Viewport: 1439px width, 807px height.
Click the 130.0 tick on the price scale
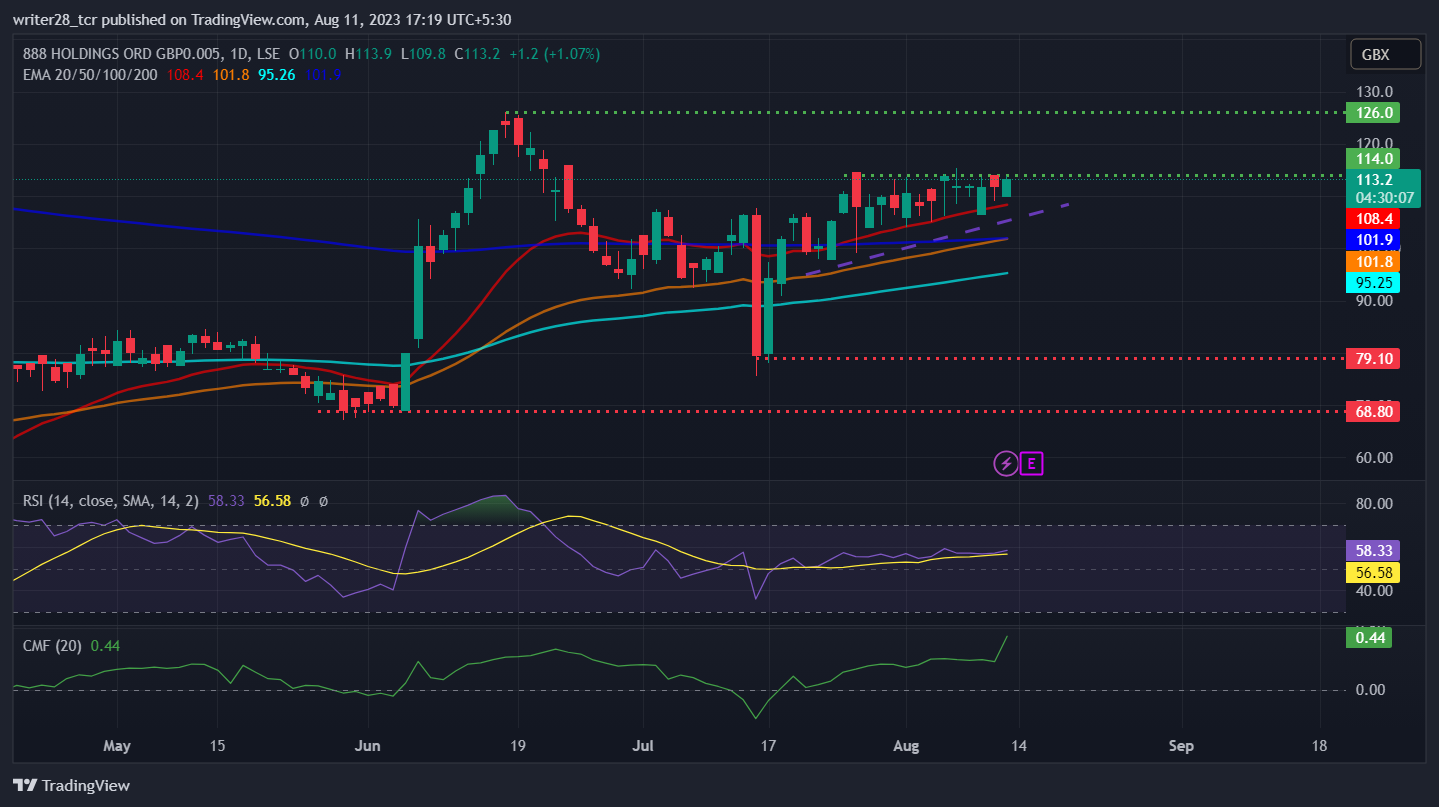point(1375,91)
